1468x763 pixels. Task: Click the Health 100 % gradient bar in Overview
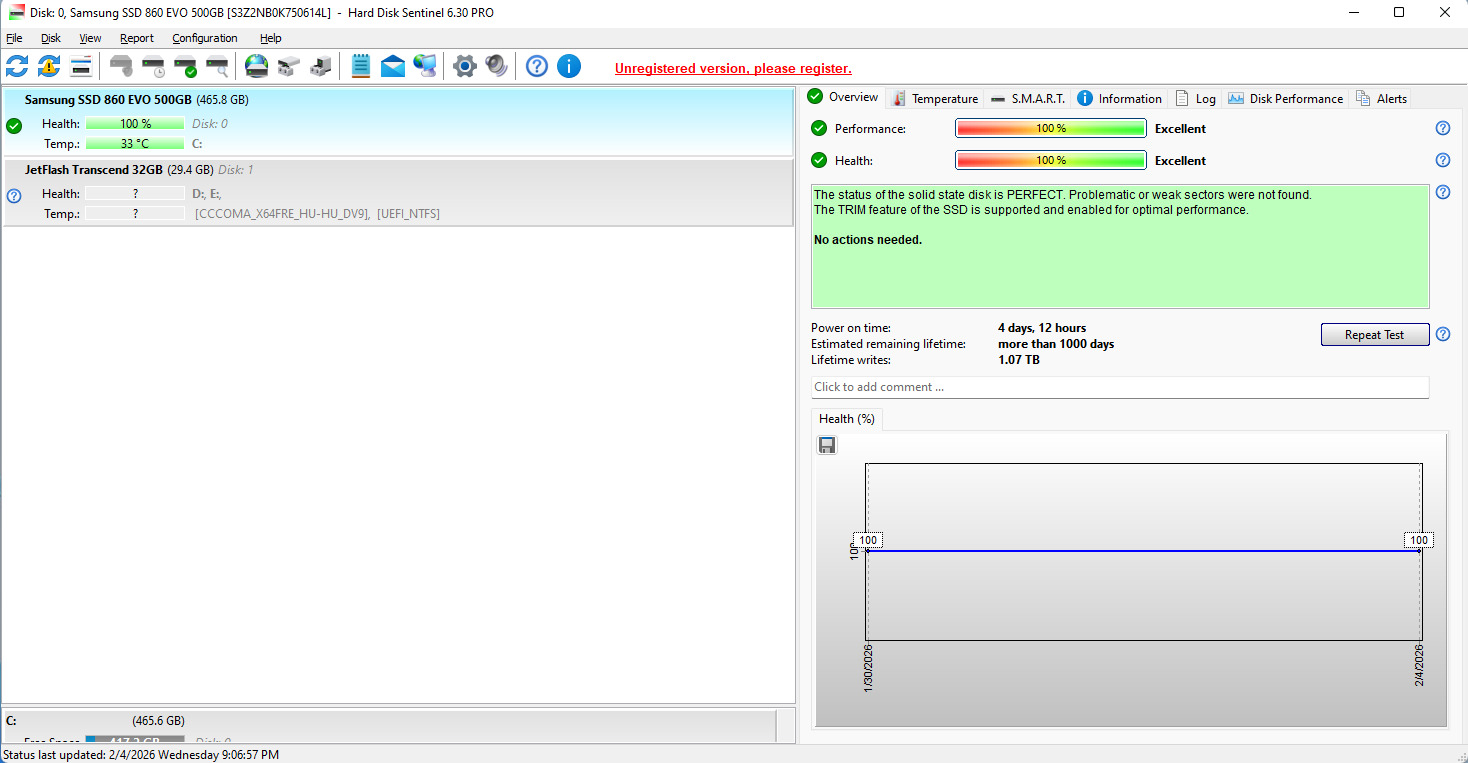point(1050,160)
